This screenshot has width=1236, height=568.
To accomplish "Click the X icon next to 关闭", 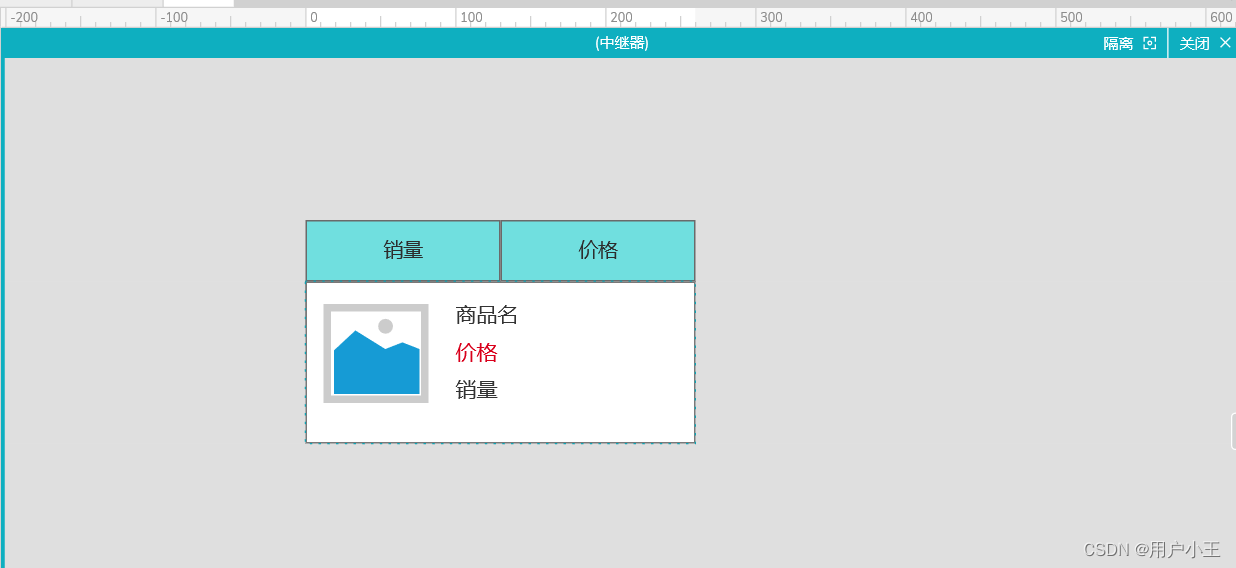I will [x=1225, y=43].
